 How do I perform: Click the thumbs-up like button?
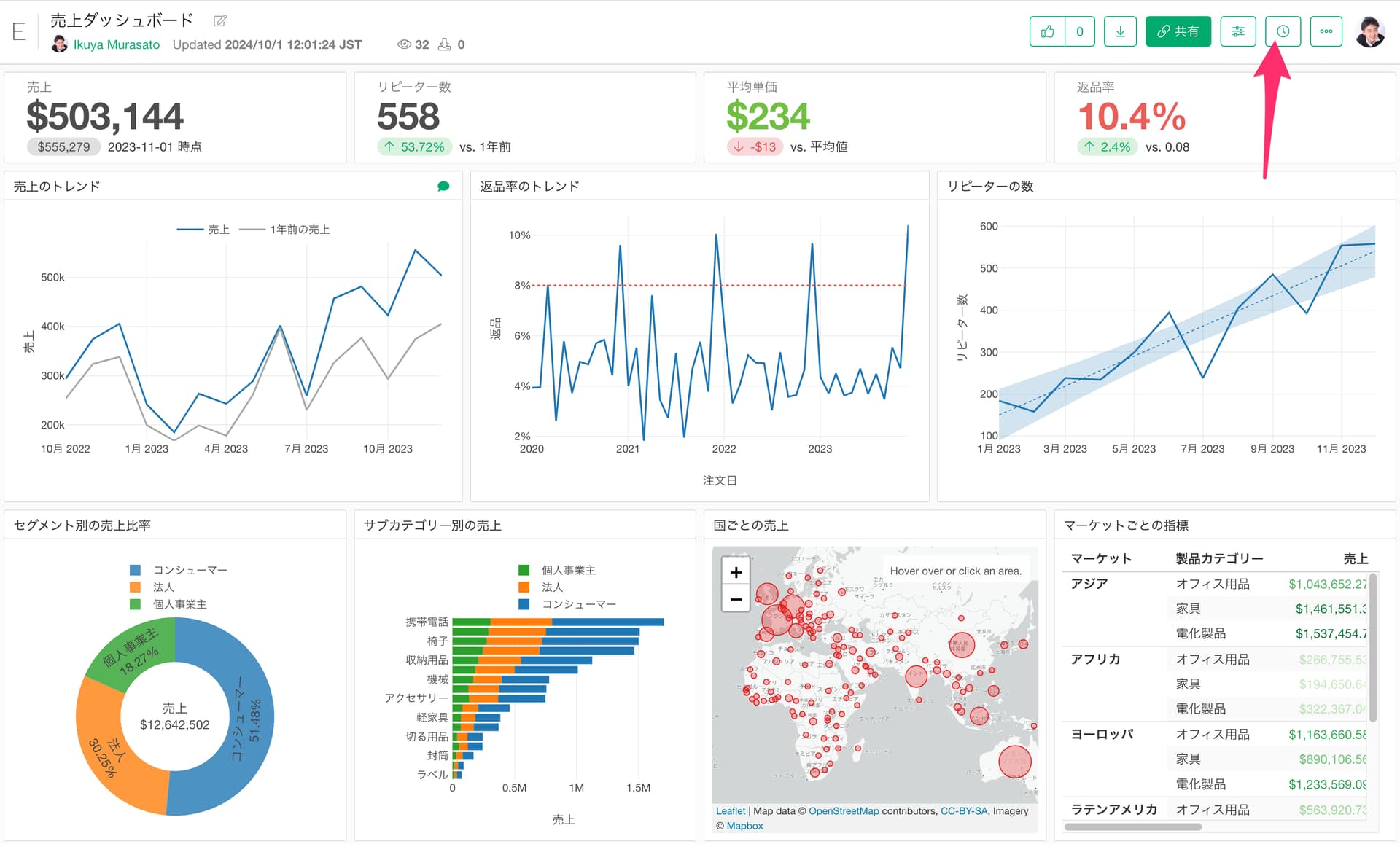1048,31
